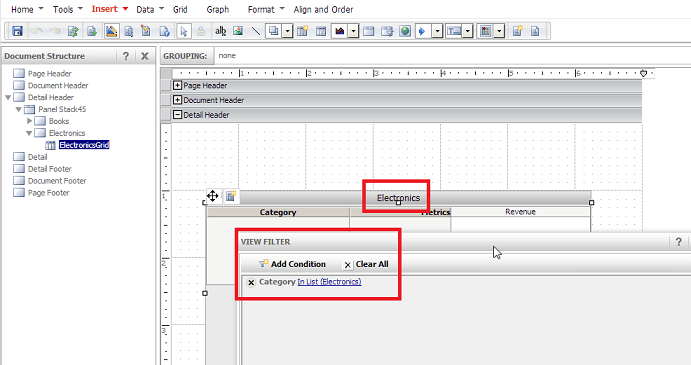Insert a graph with chart icon
The height and width of the screenshot is (365, 691).
(x=339, y=31)
